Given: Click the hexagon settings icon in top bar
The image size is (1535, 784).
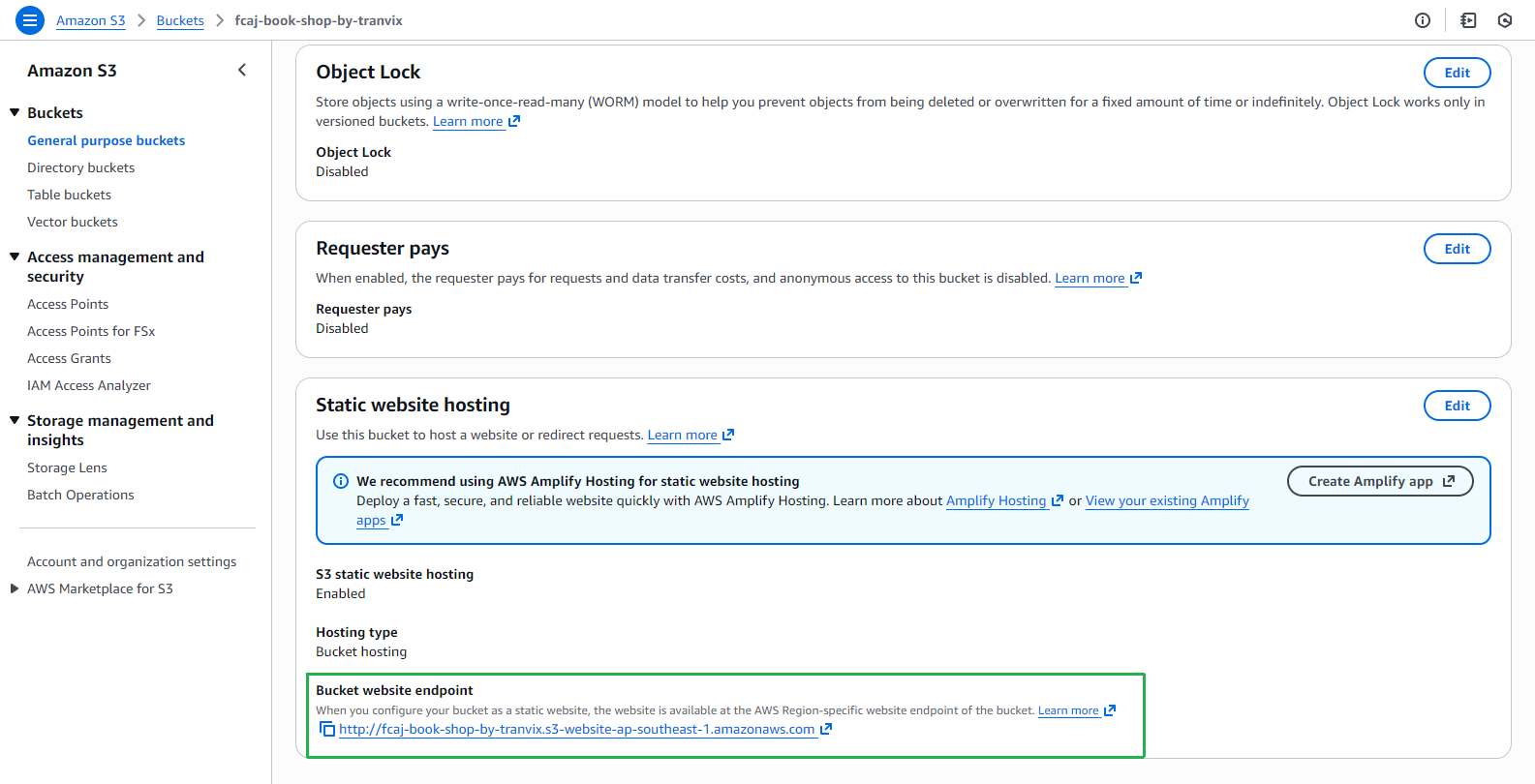Looking at the screenshot, I should (x=1505, y=20).
